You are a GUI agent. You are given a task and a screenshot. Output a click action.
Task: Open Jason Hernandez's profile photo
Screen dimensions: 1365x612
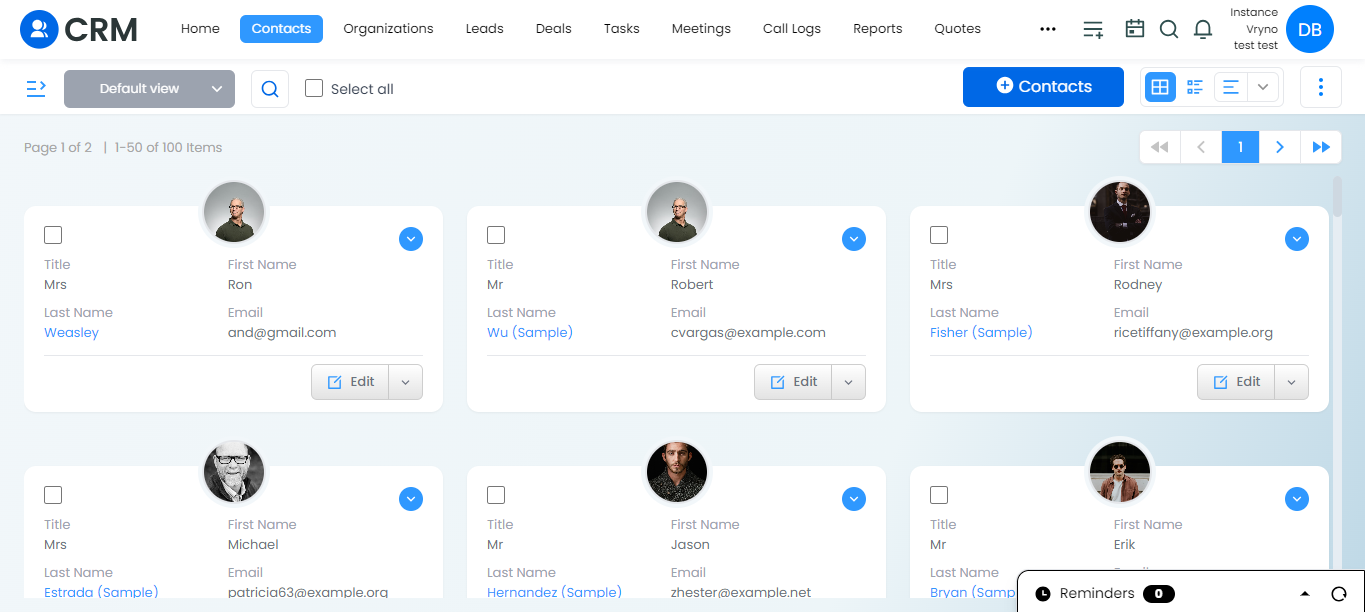(x=677, y=472)
